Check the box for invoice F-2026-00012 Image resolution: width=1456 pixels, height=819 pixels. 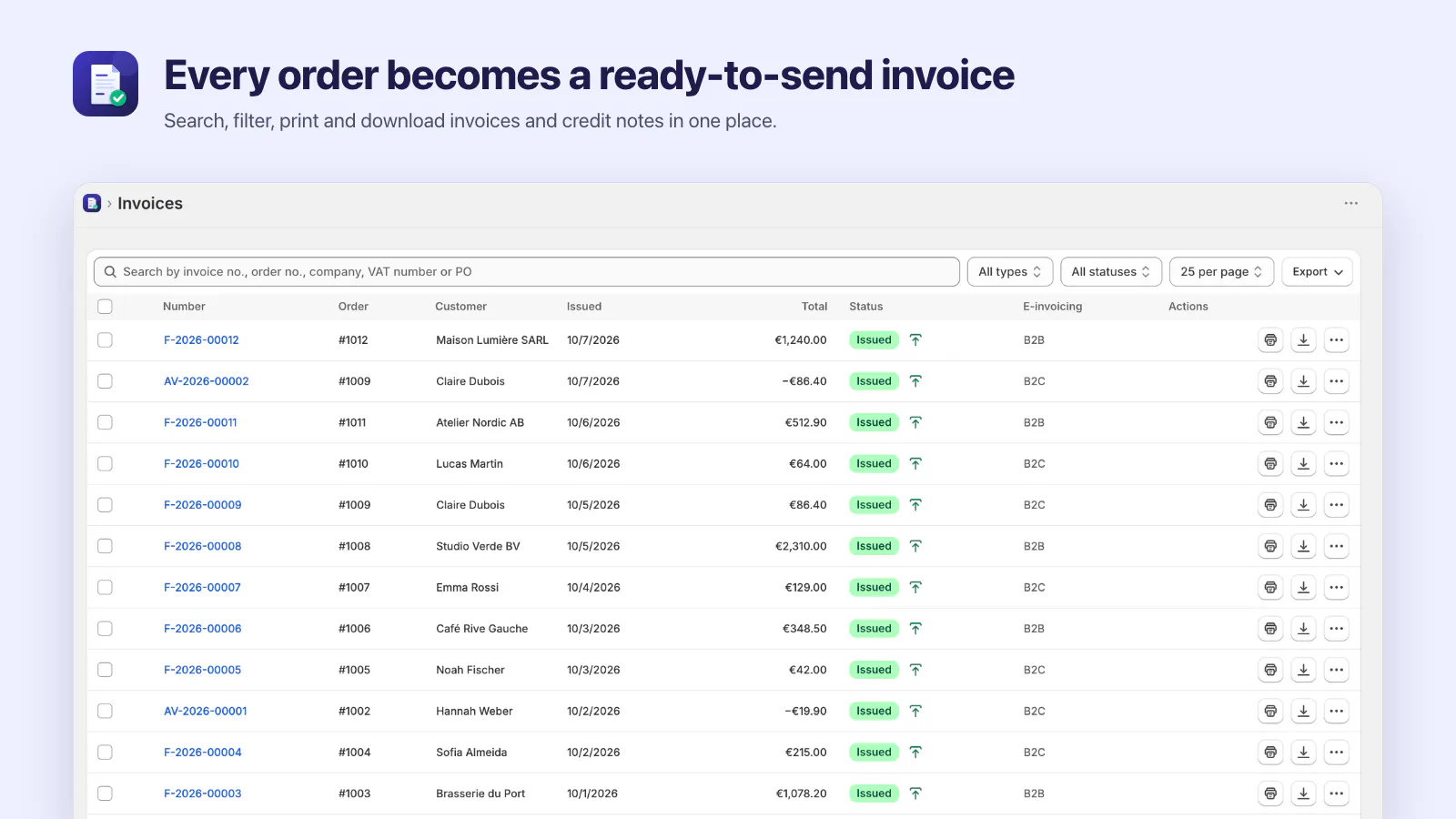click(x=105, y=340)
